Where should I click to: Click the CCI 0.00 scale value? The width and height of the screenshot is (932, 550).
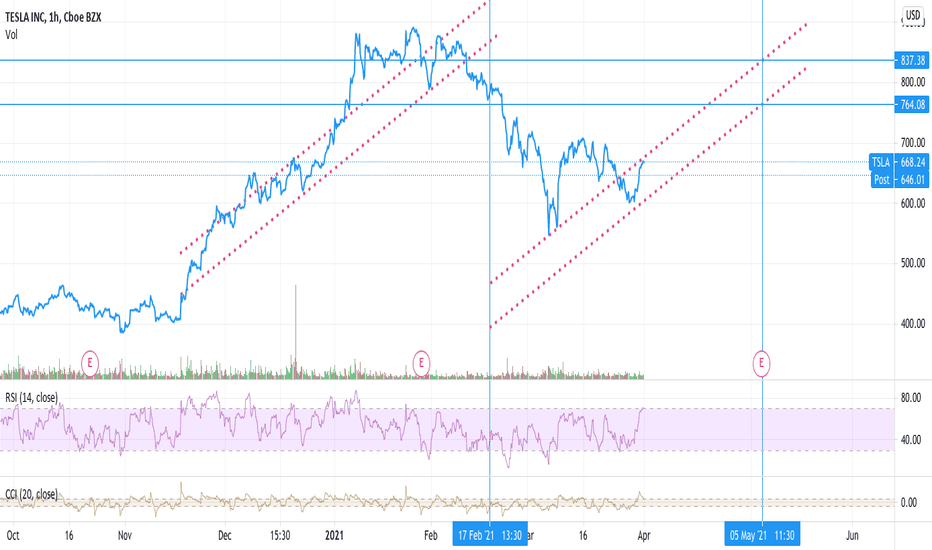point(908,503)
